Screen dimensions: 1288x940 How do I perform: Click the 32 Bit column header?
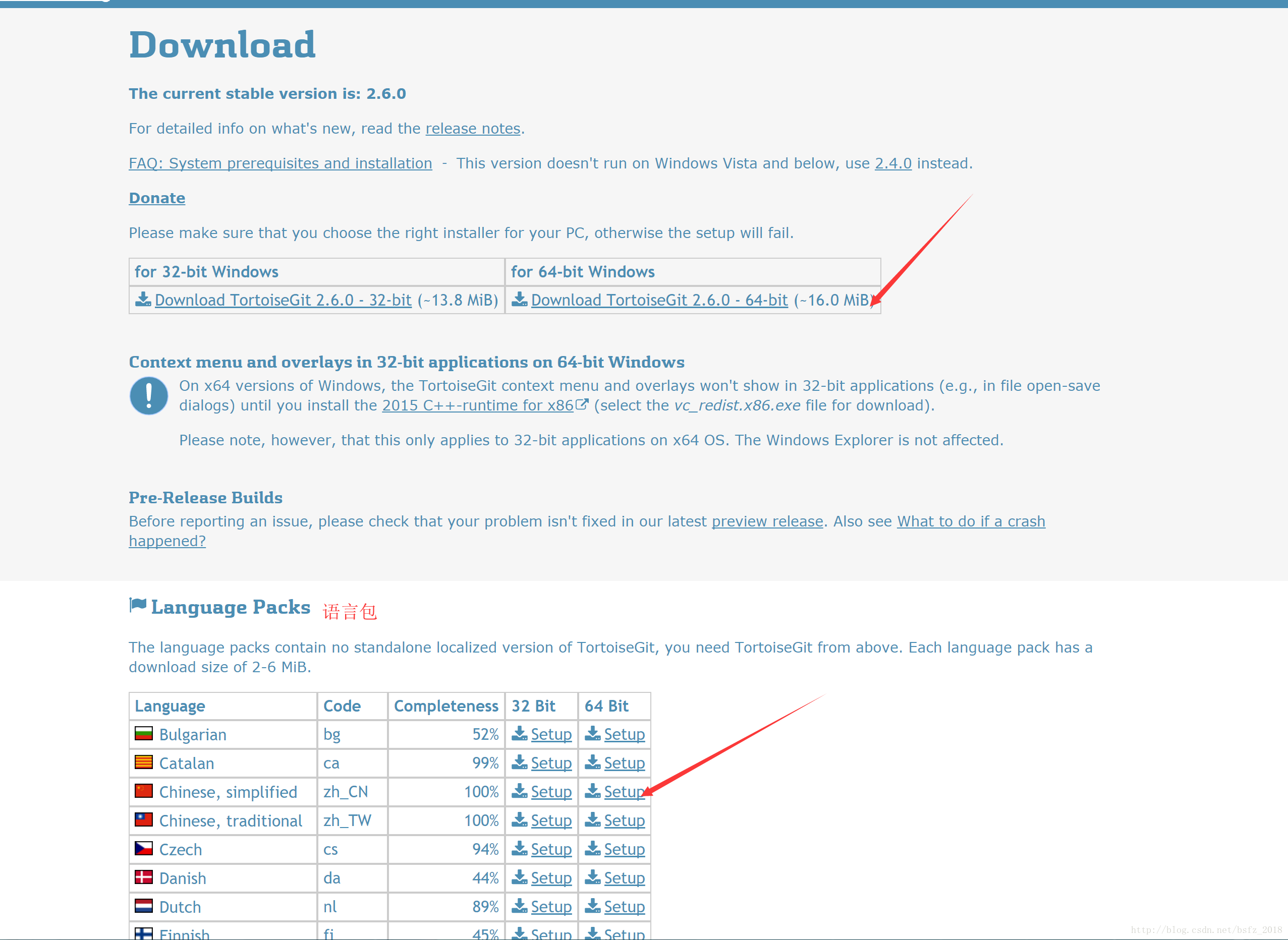click(541, 706)
